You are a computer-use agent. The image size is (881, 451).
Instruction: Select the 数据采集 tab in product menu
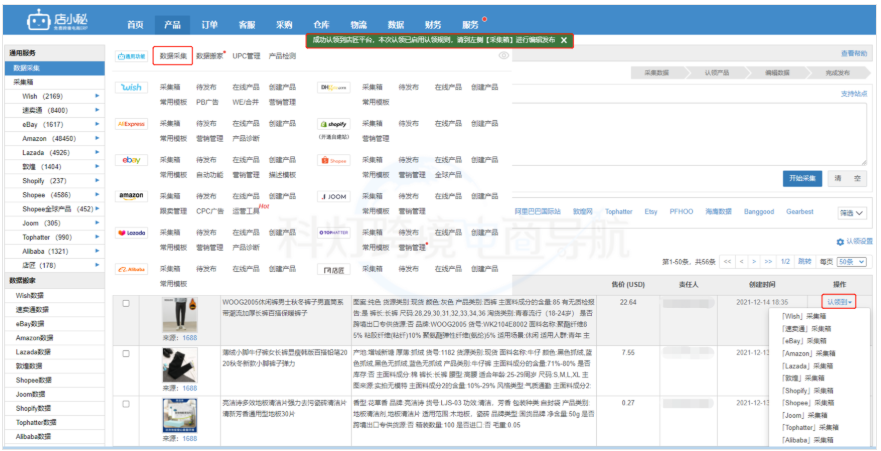tap(173, 56)
